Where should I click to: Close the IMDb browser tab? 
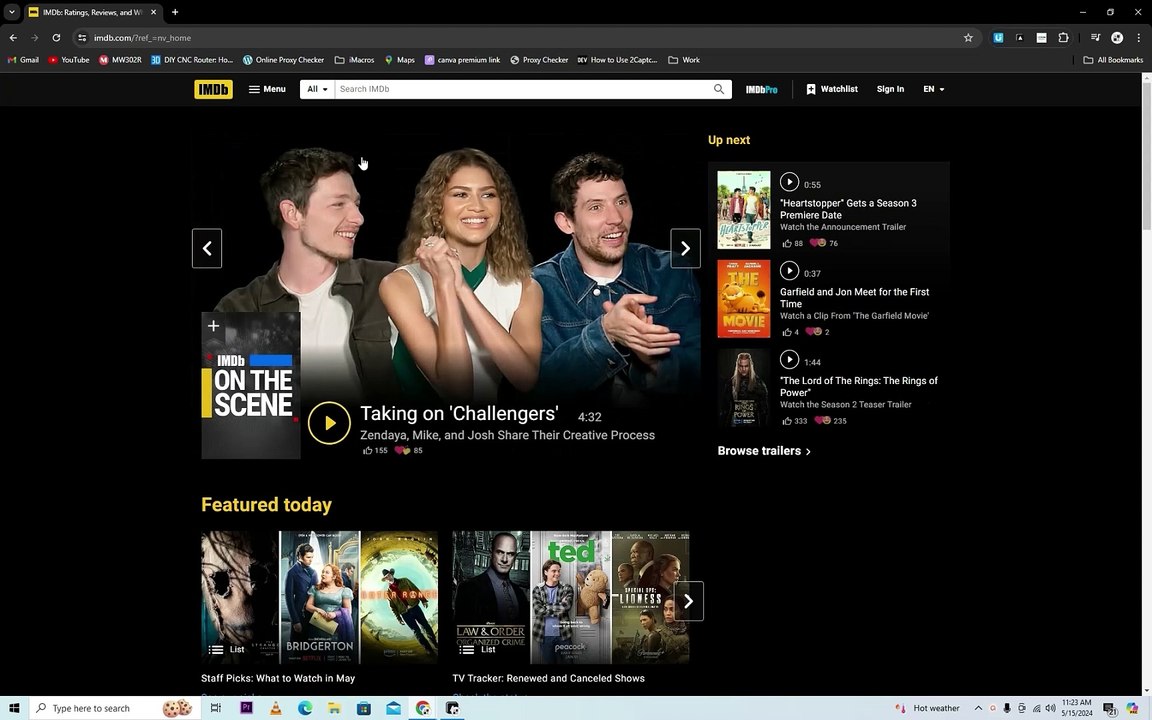pyautogui.click(x=154, y=12)
